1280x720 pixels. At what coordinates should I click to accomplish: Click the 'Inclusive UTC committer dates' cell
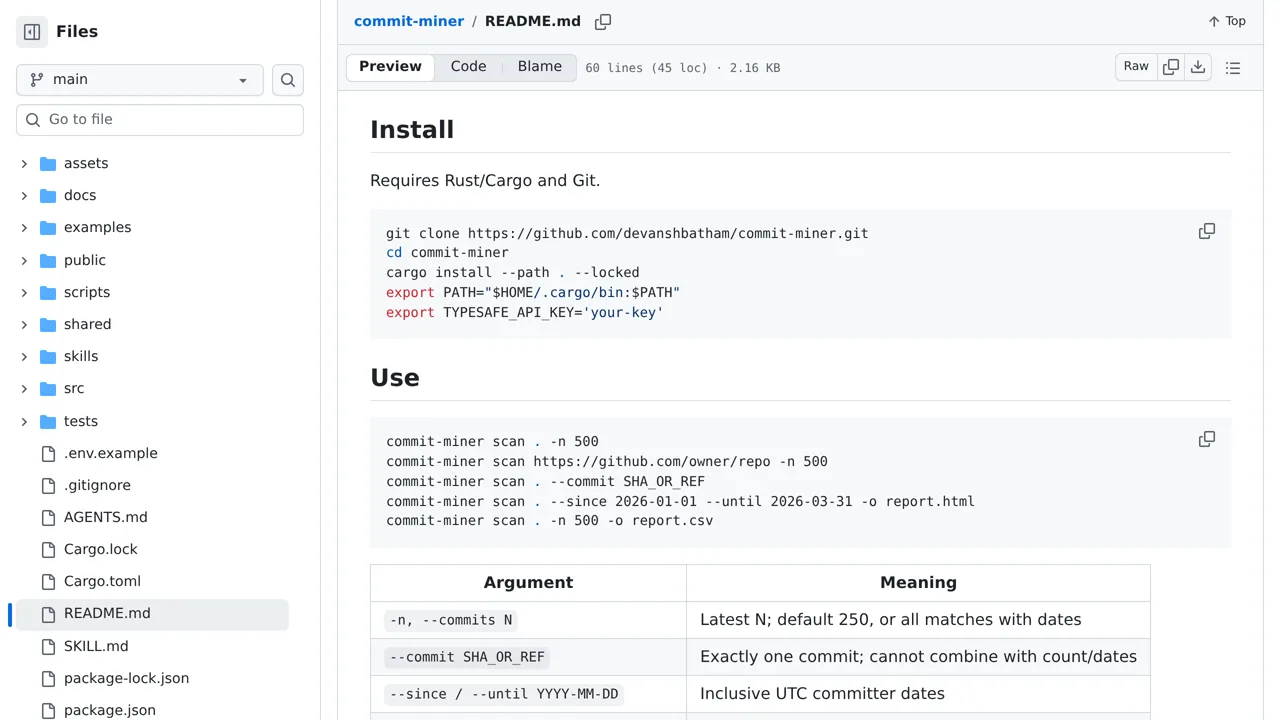(x=918, y=694)
